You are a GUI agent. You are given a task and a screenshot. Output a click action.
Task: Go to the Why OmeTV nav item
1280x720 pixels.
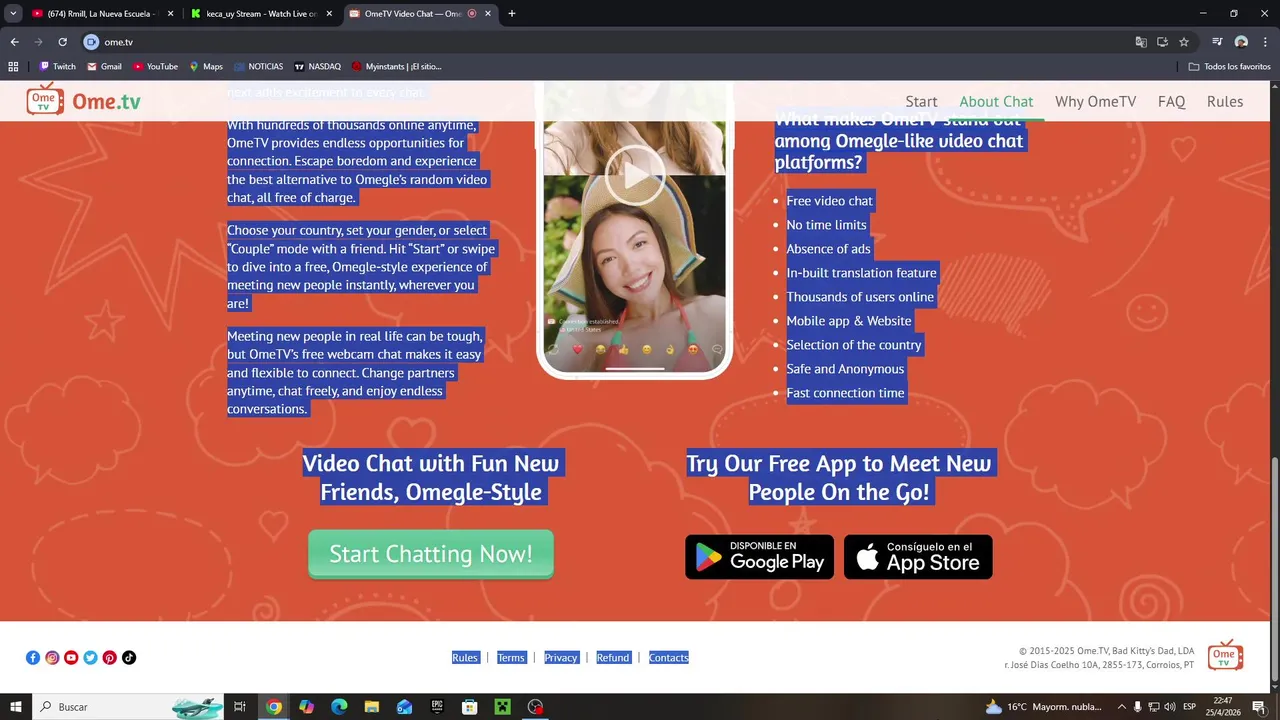tap(1095, 102)
